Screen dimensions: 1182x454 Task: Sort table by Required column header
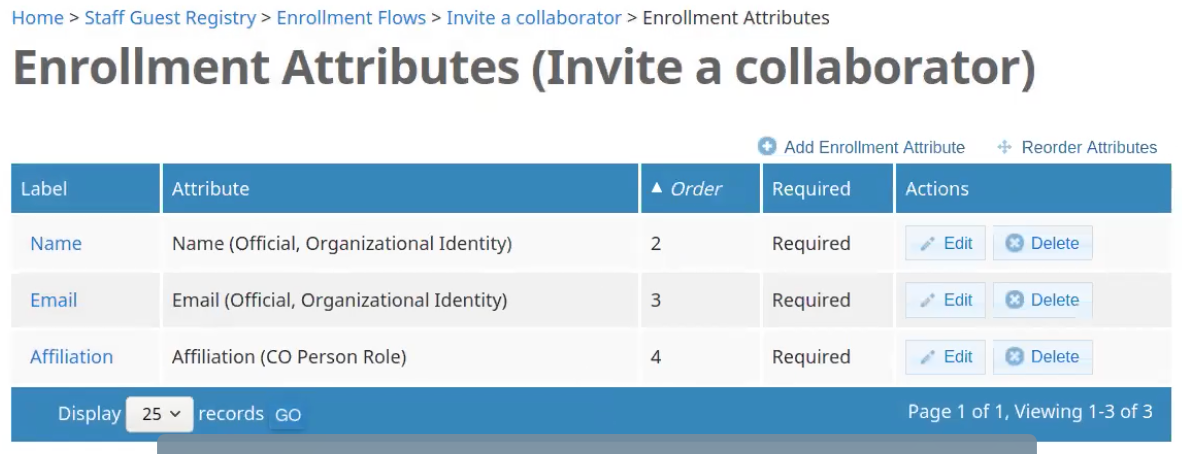coord(811,189)
